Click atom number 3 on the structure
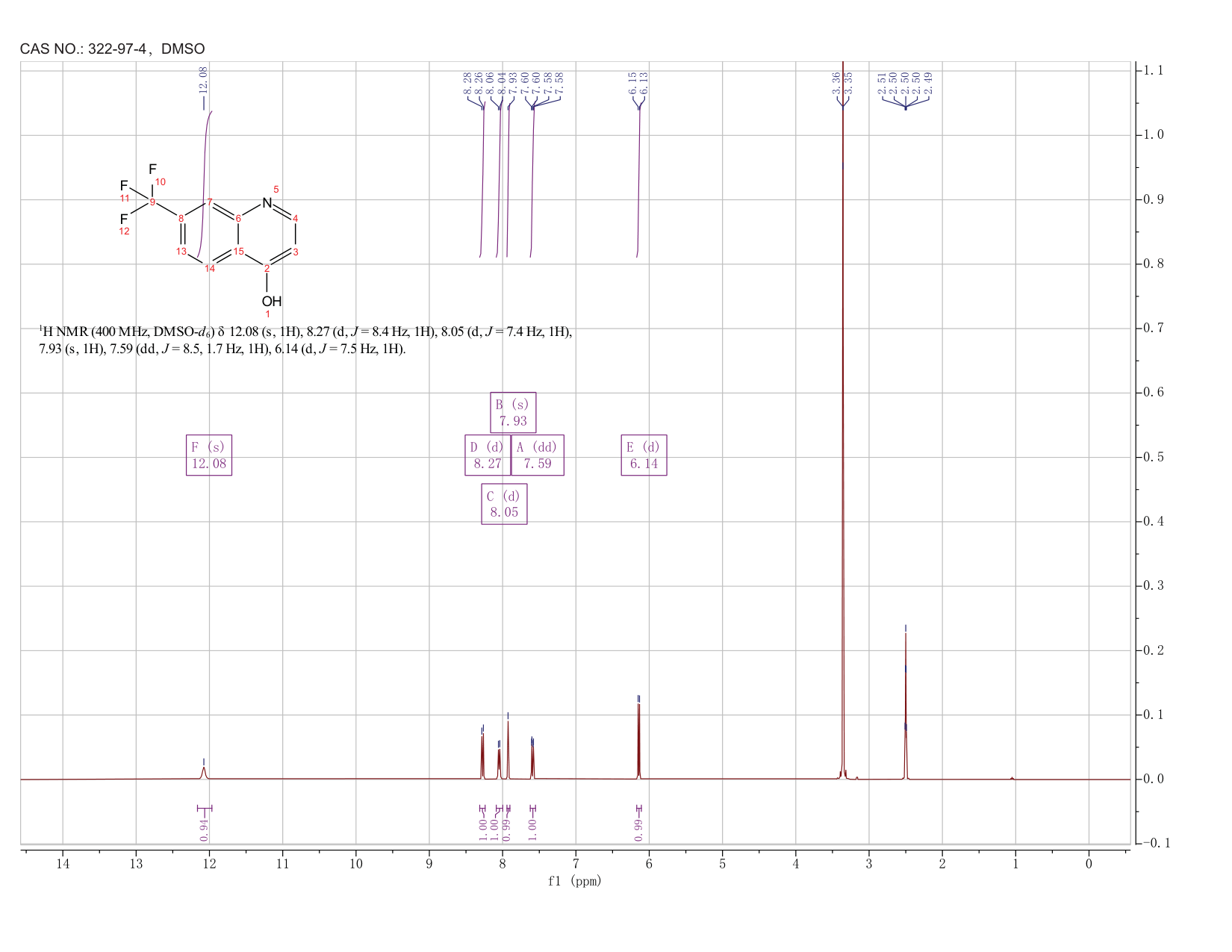 (296, 252)
